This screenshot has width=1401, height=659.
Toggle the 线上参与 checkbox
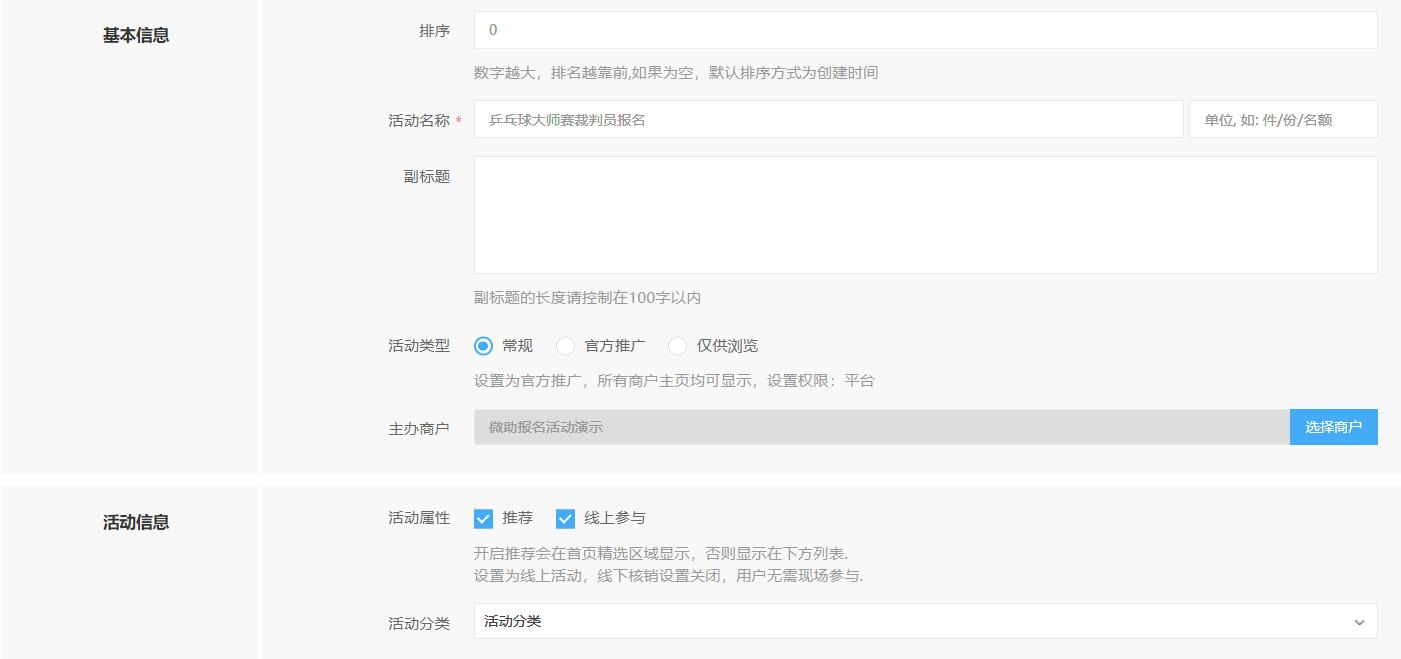[566, 518]
